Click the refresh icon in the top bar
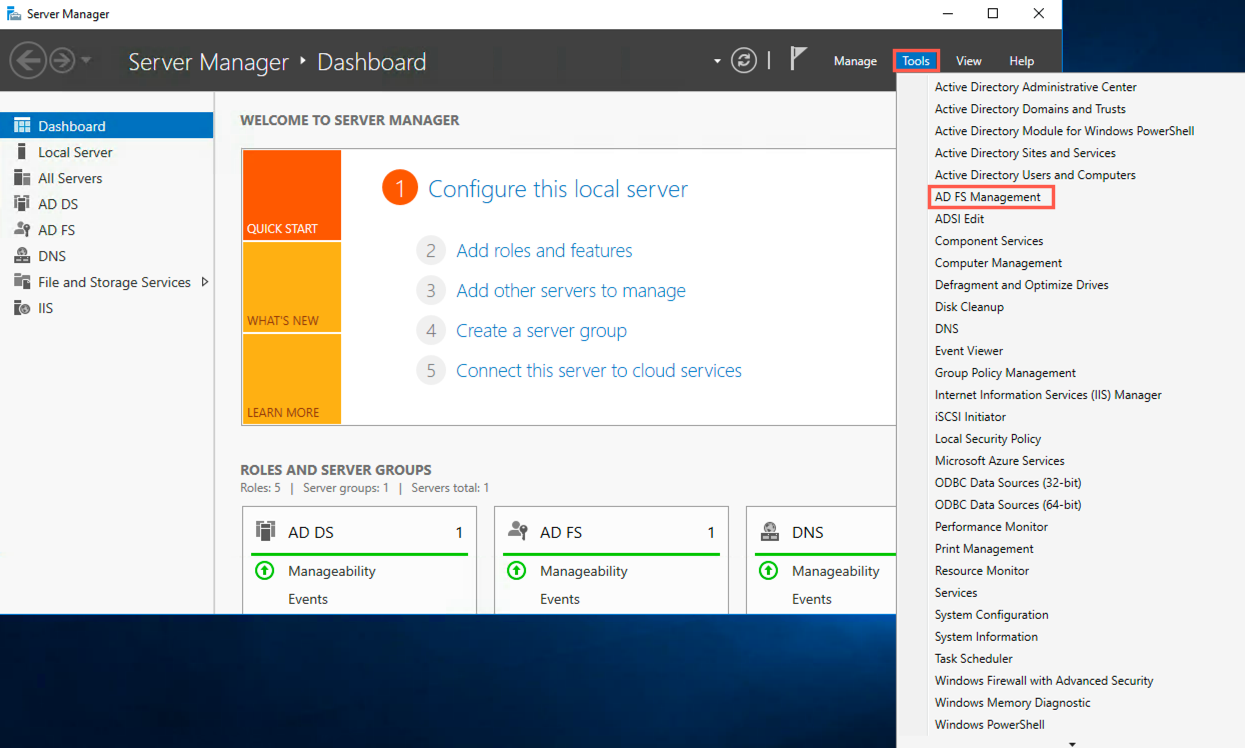The image size is (1245, 748). pos(743,60)
